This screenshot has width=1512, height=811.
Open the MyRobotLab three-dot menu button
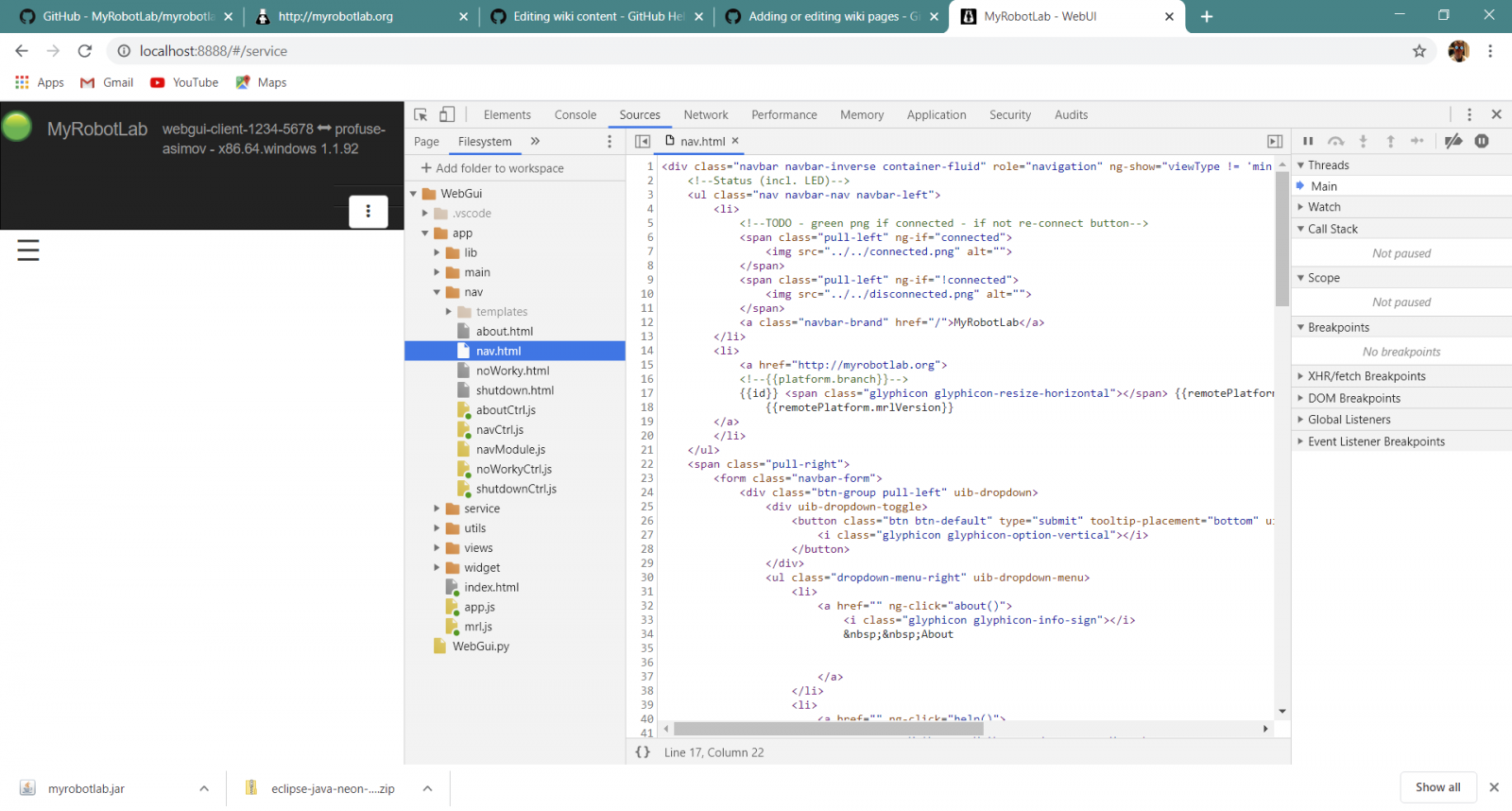[x=369, y=212]
